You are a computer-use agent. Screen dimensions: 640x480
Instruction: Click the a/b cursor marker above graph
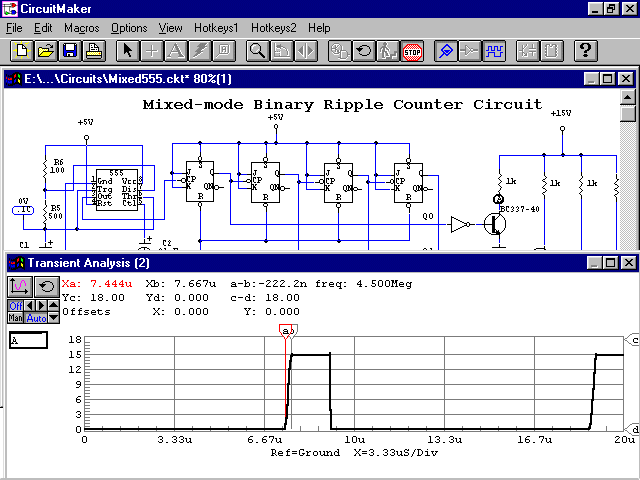287,330
